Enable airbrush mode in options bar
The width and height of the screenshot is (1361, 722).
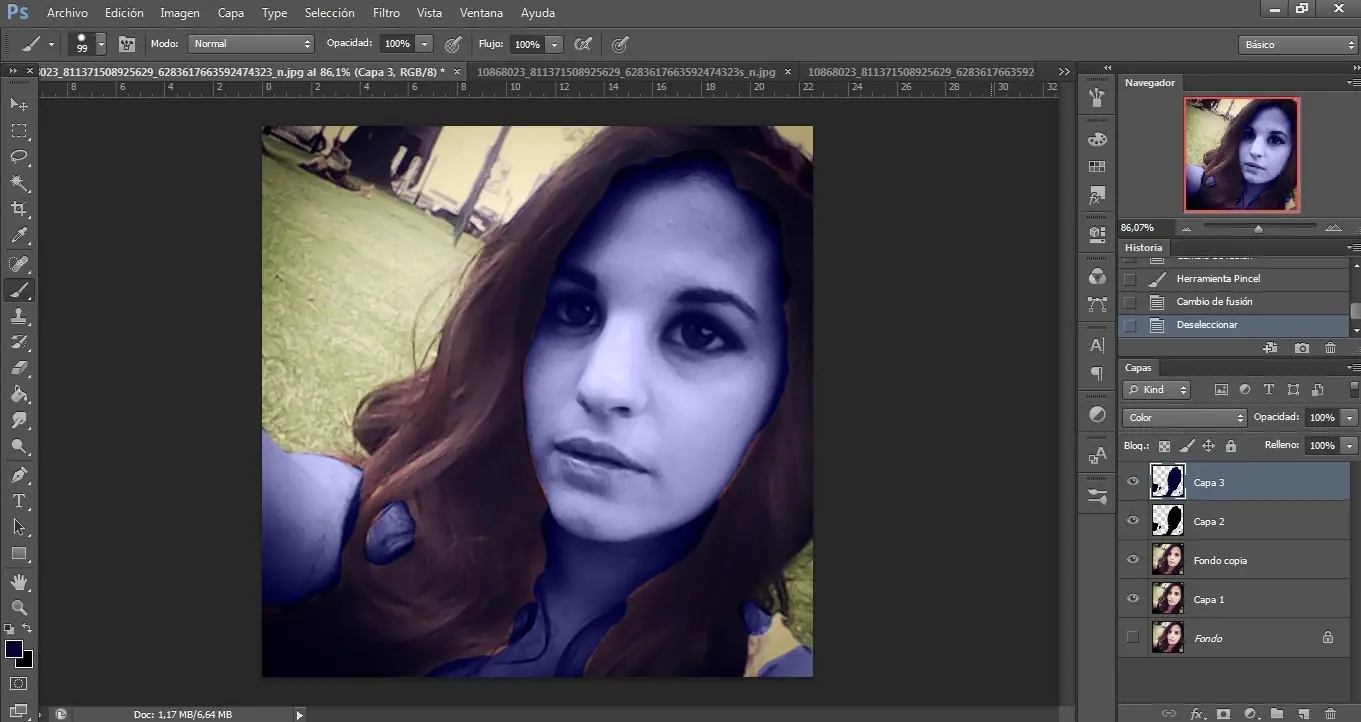coord(584,44)
